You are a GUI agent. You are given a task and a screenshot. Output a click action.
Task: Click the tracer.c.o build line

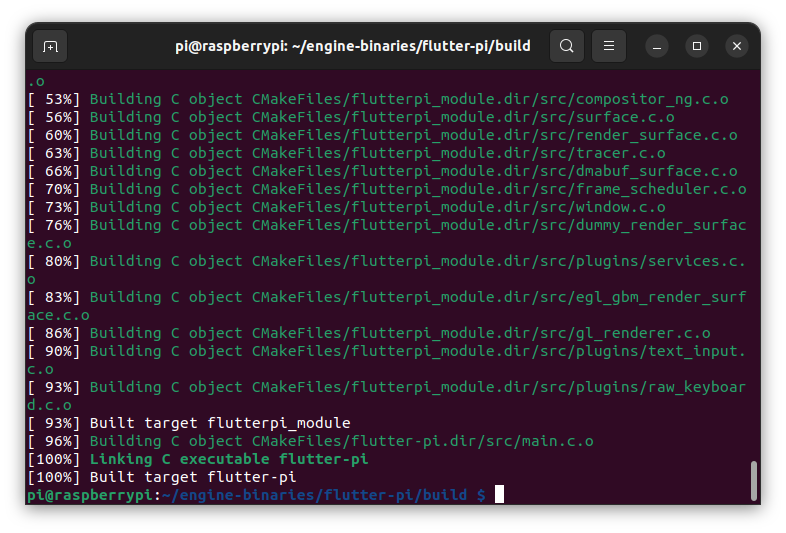[347, 153]
